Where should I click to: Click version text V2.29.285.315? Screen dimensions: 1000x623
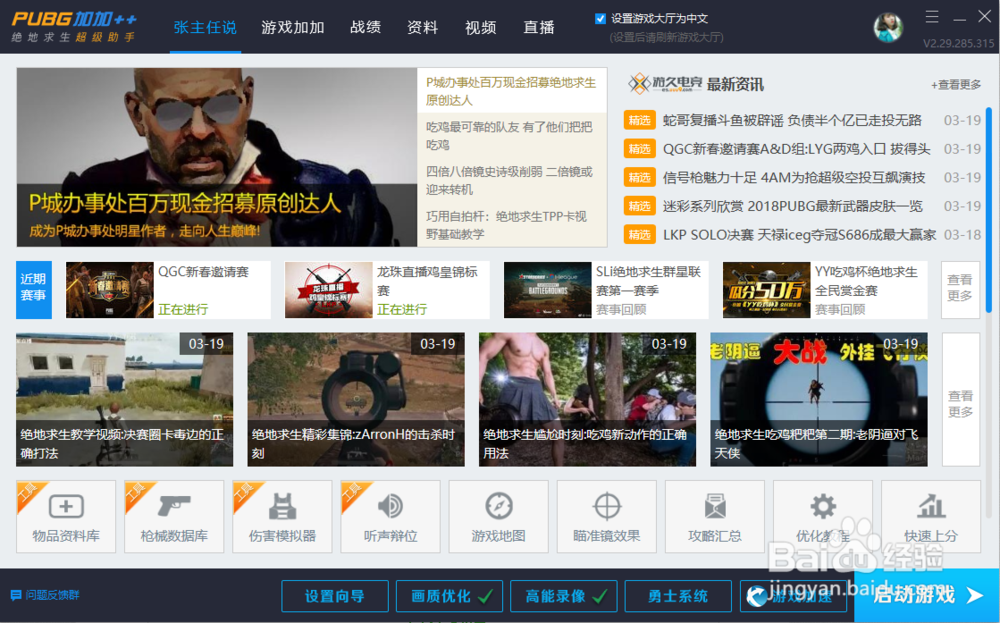click(x=959, y=43)
